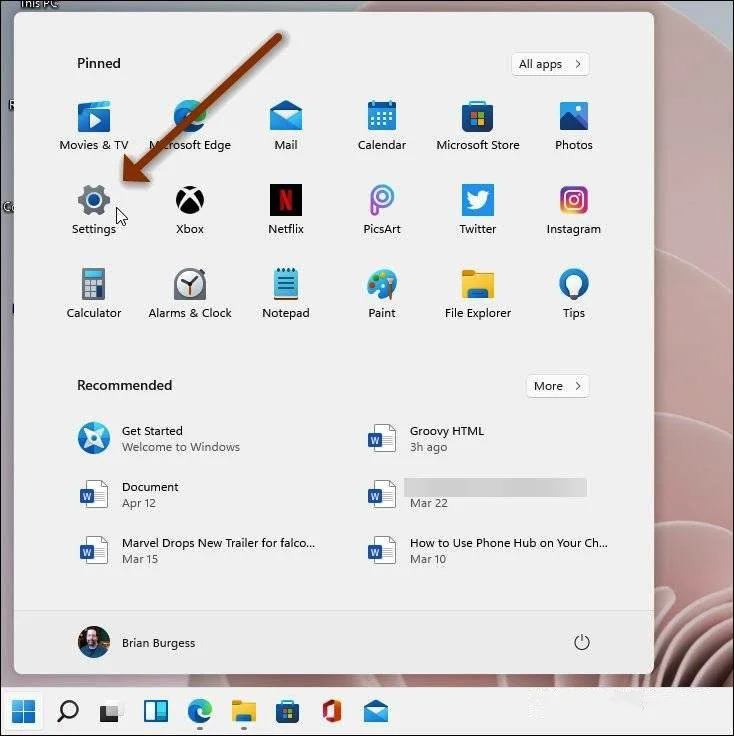Open the recommended file named Document

click(x=129, y=494)
